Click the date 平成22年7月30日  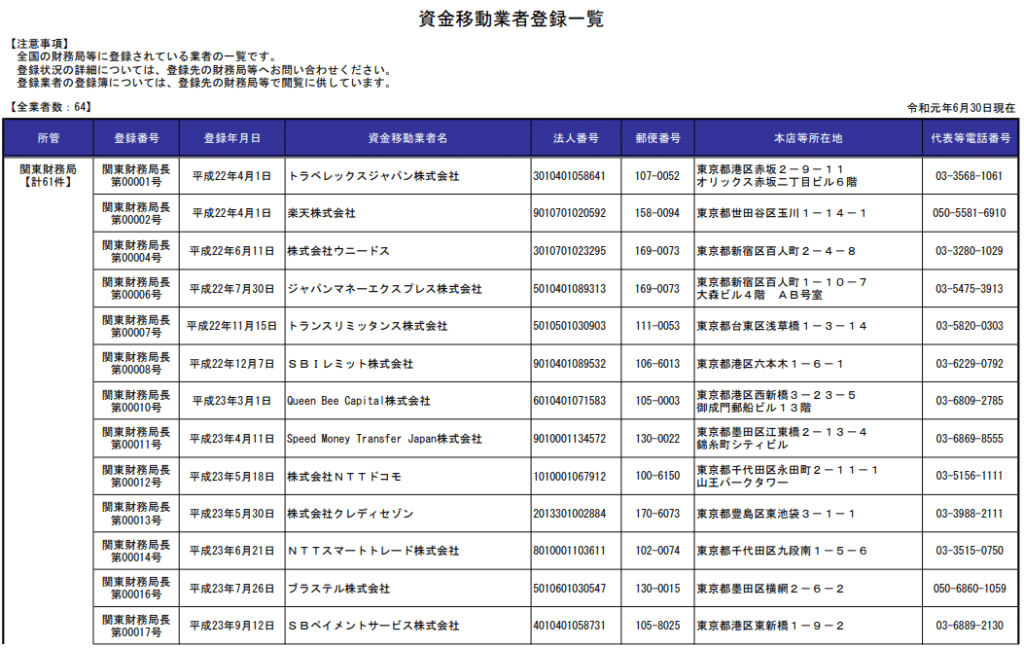232,289
